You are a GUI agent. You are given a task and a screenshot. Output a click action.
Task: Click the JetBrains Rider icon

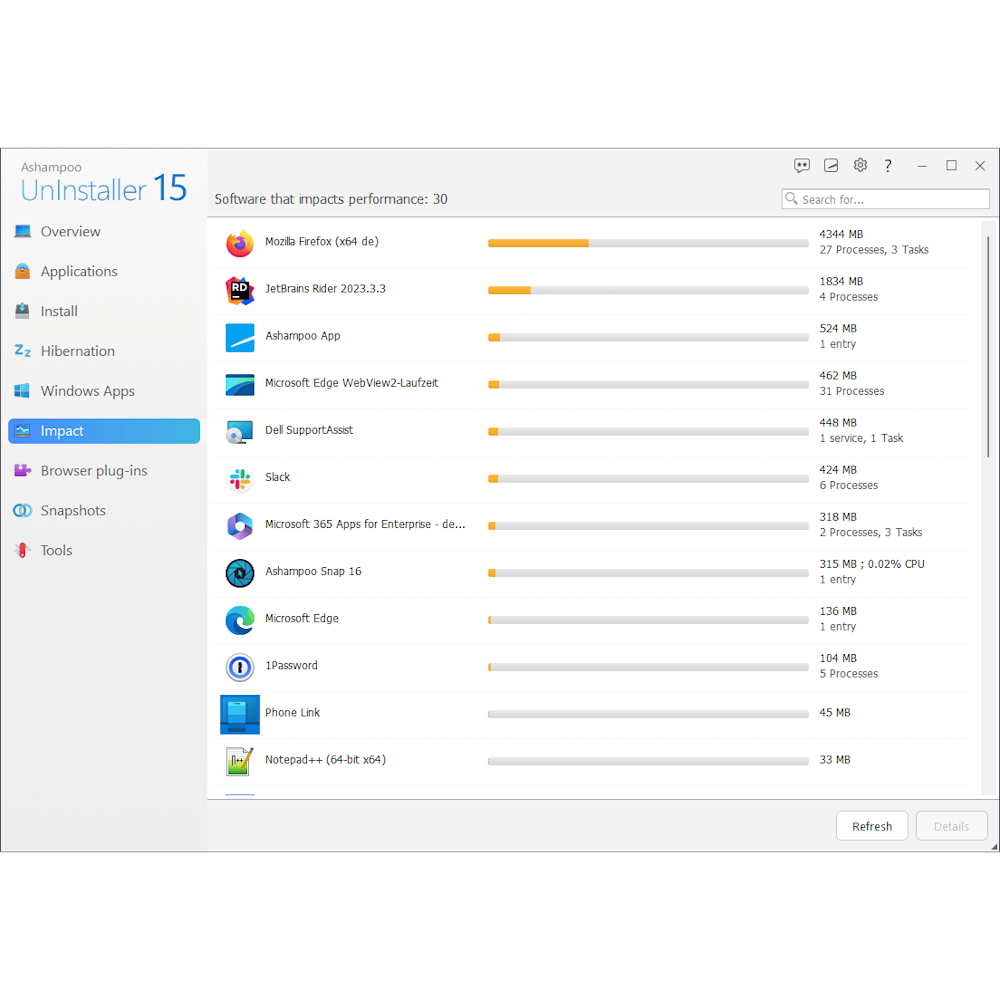[x=240, y=290]
